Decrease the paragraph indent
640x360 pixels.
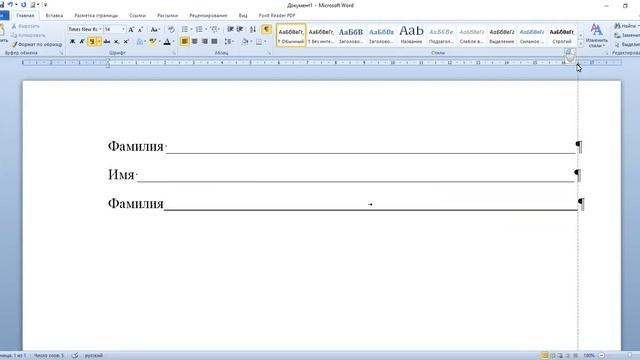[230, 29]
